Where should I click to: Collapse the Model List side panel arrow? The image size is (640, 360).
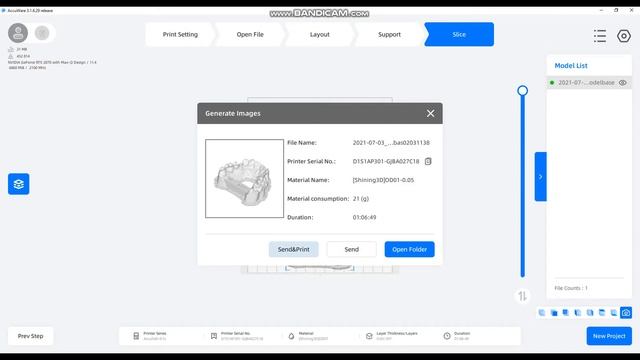click(540, 177)
